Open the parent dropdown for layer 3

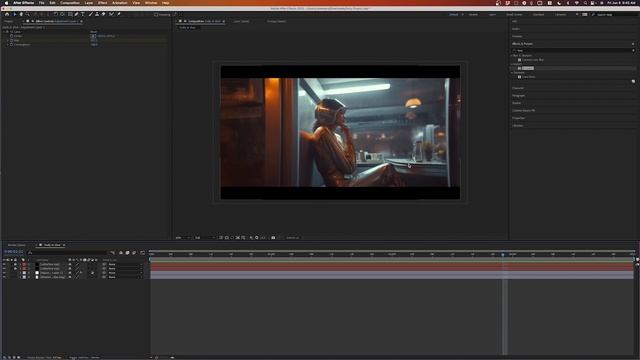(125, 273)
